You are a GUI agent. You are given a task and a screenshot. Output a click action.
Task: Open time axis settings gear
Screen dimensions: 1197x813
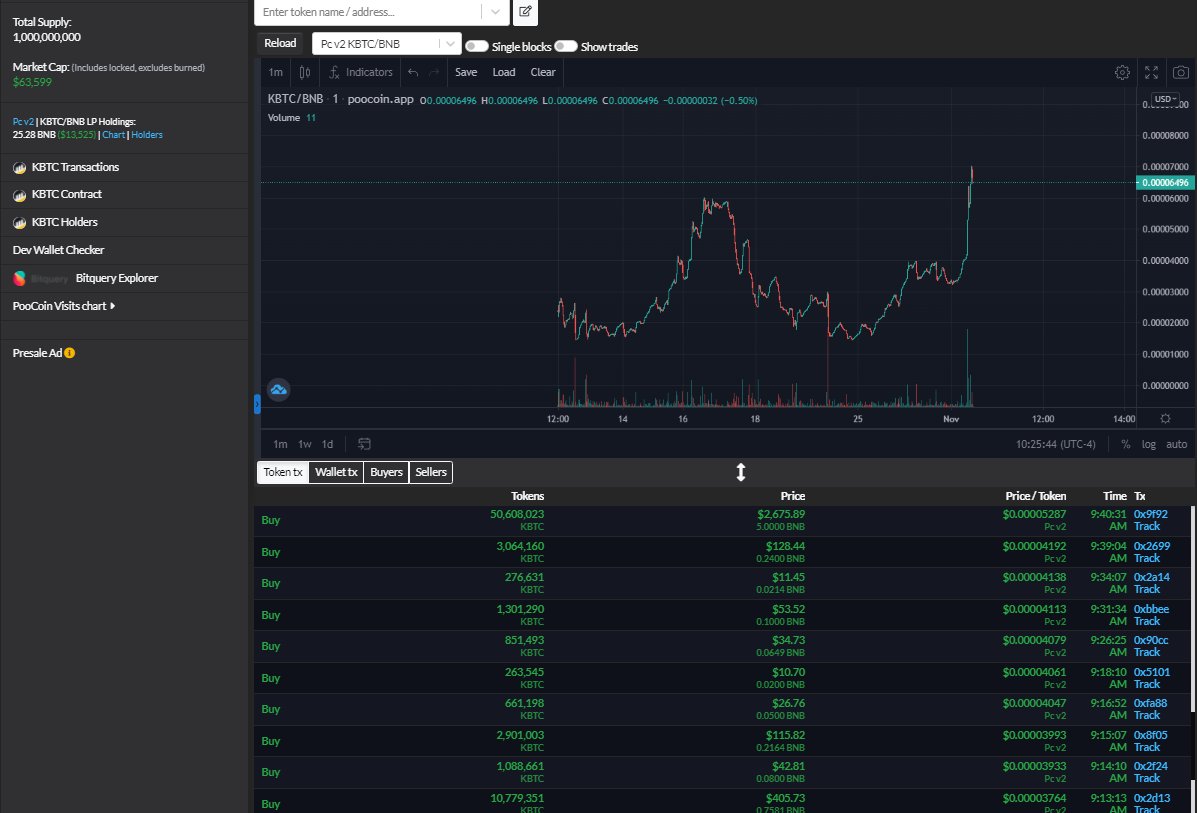click(x=1165, y=418)
